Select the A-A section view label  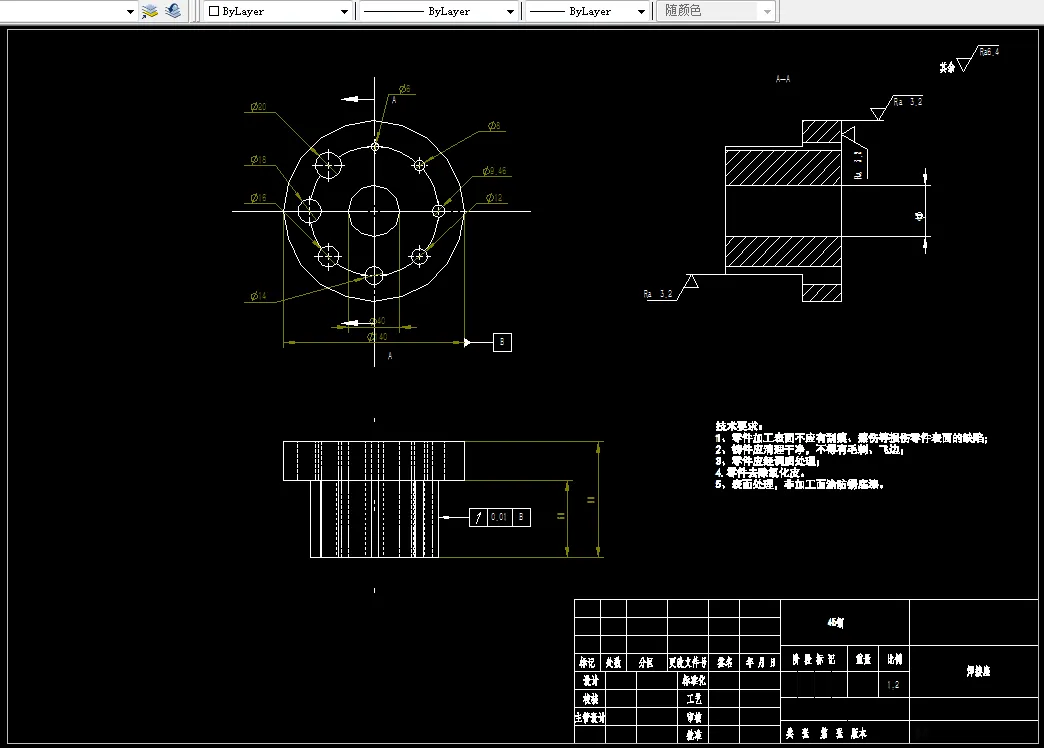pyautogui.click(x=783, y=79)
